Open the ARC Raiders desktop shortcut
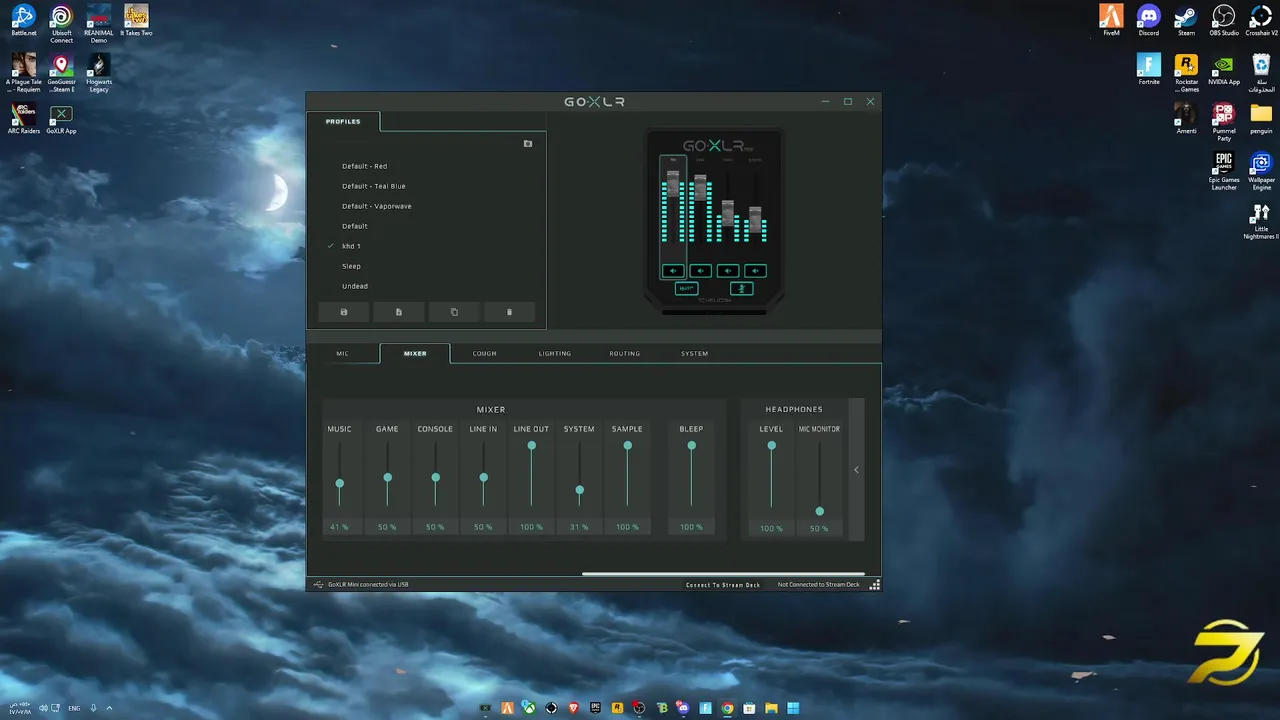 24,118
